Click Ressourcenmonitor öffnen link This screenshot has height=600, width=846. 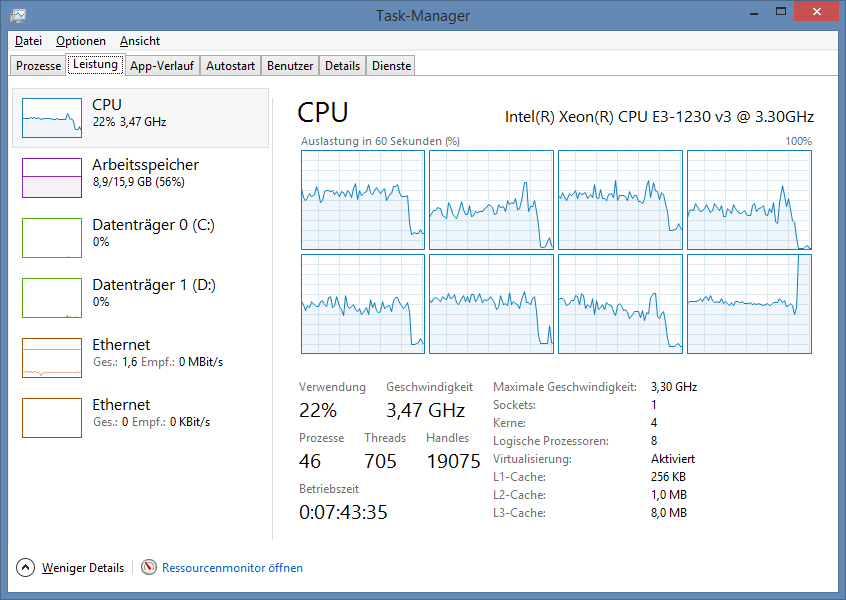[233, 568]
